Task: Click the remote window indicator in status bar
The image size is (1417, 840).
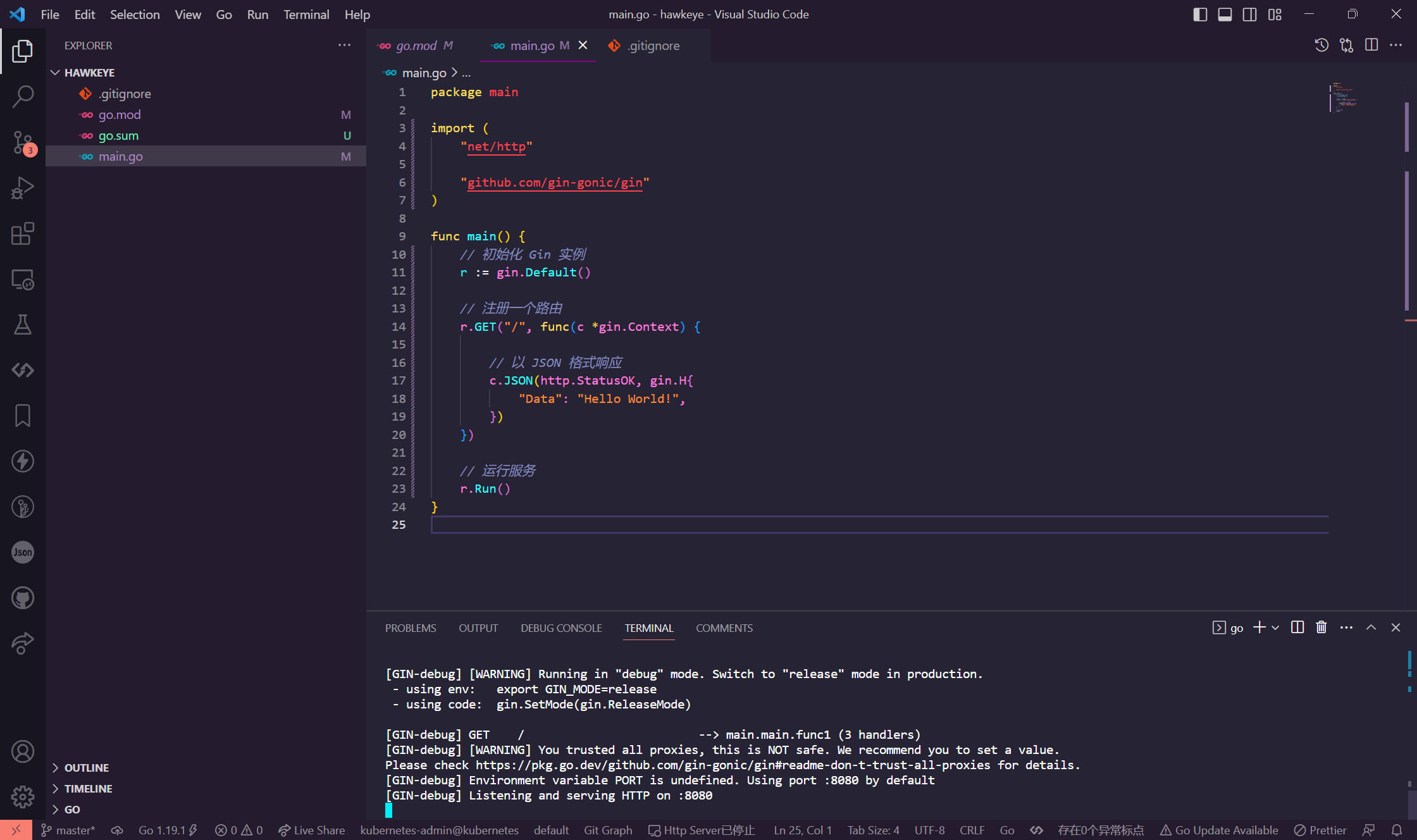Action: coord(16,830)
